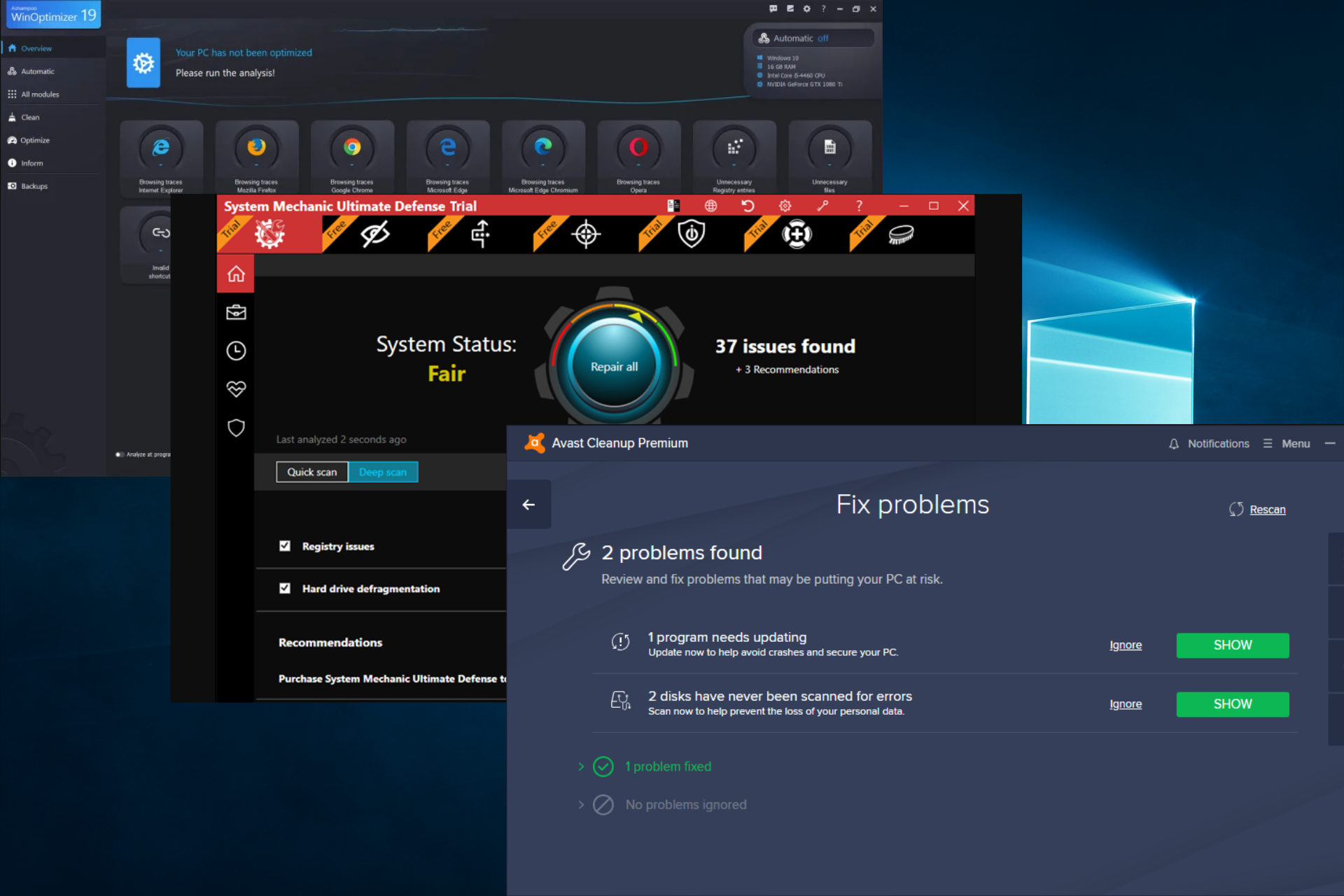Select All modules in WinOptimizer sidebar
1344x896 pixels.
[40, 94]
